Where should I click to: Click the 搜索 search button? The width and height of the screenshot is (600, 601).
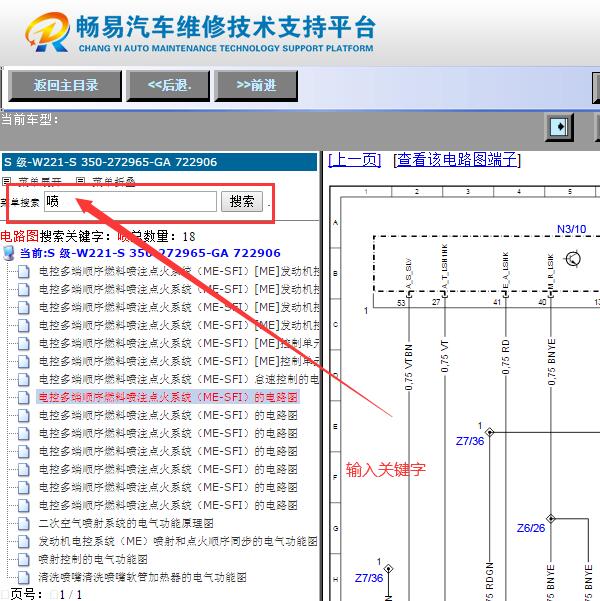242,201
